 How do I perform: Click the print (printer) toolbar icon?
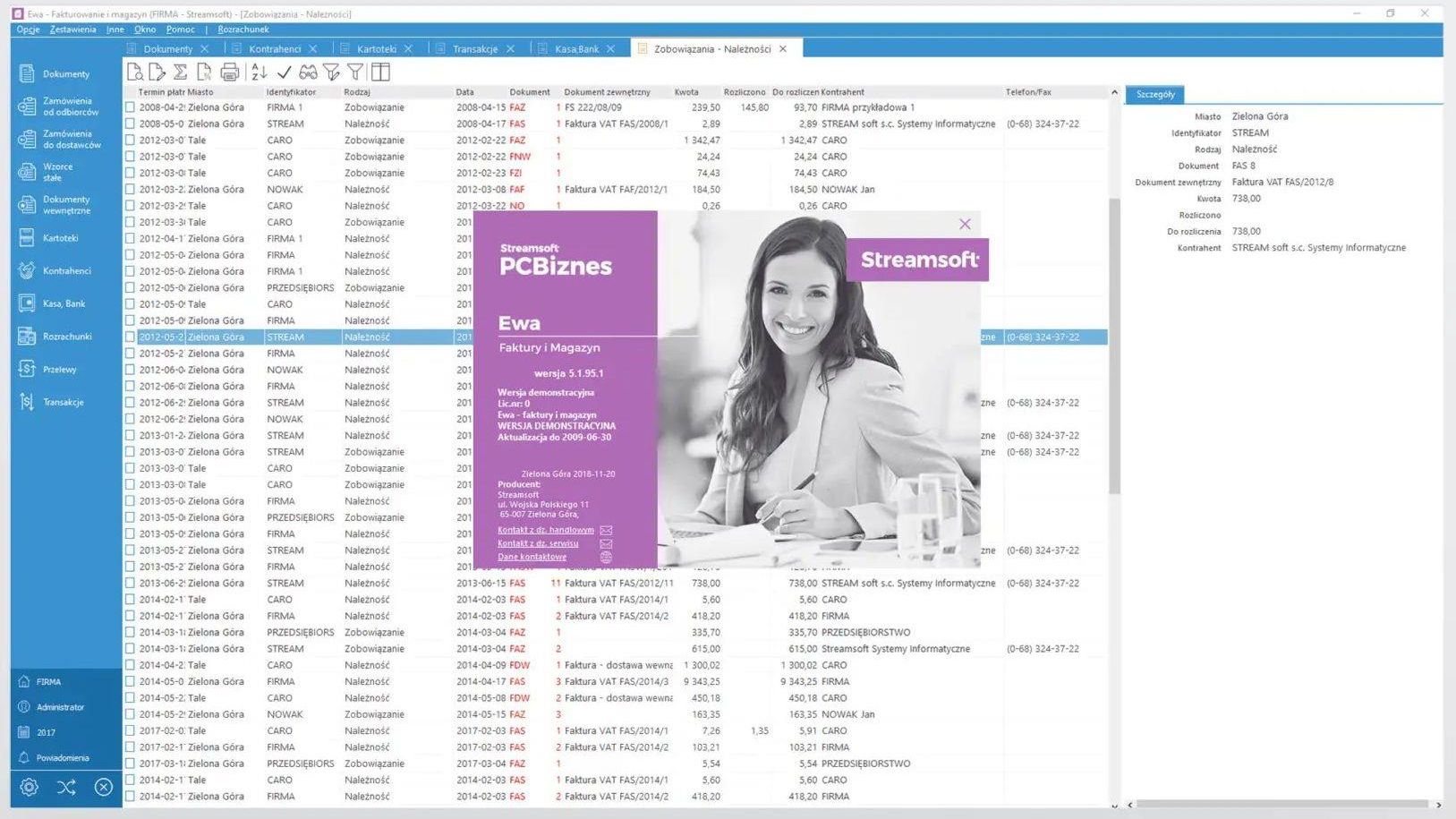230,73
